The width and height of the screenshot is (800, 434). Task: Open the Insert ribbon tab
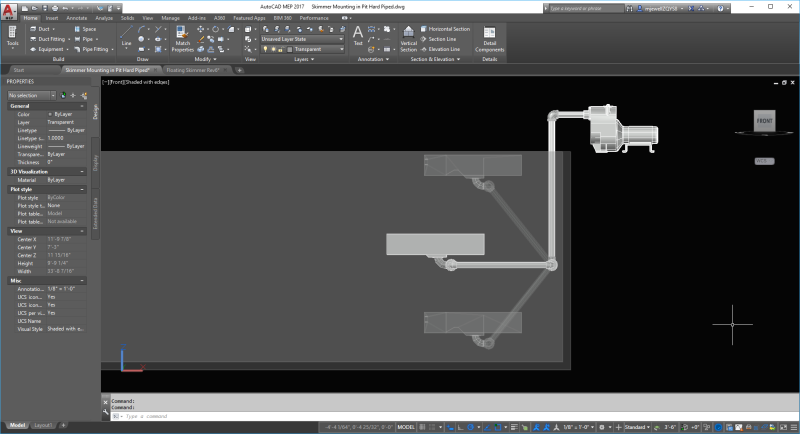52,18
